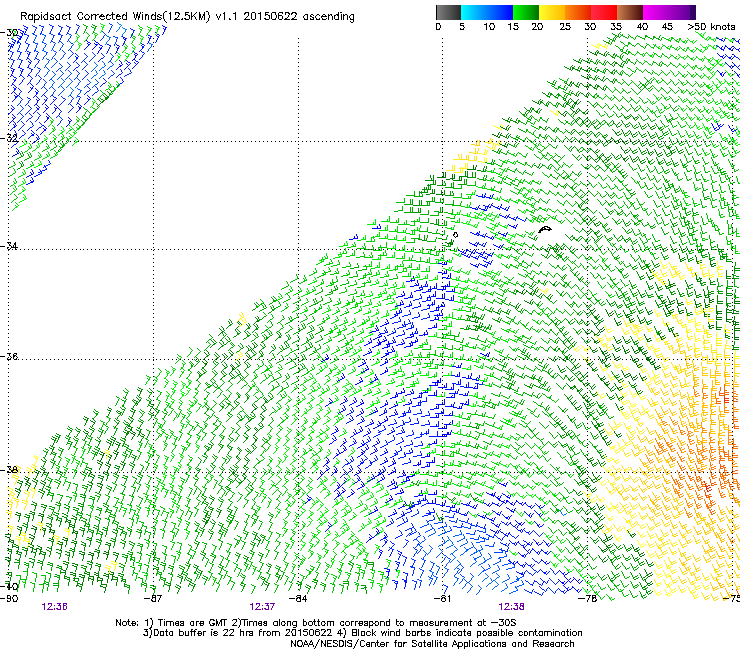Image resolution: width=740 pixels, height=650 pixels.
Task: Click the purple 12:37 time label
Action: tap(262, 607)
